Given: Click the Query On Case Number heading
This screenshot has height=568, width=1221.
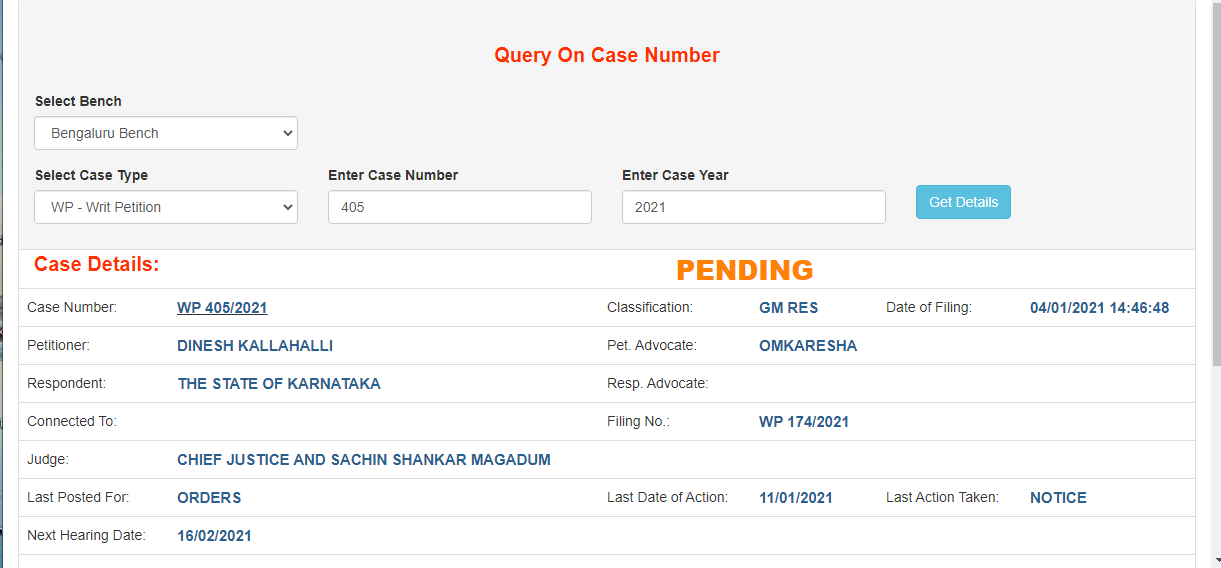Looking at the screenshot, I should 607,56.
